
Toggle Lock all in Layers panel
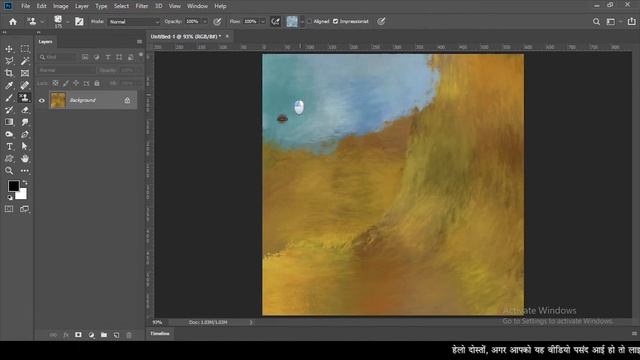tap(97, 83)
